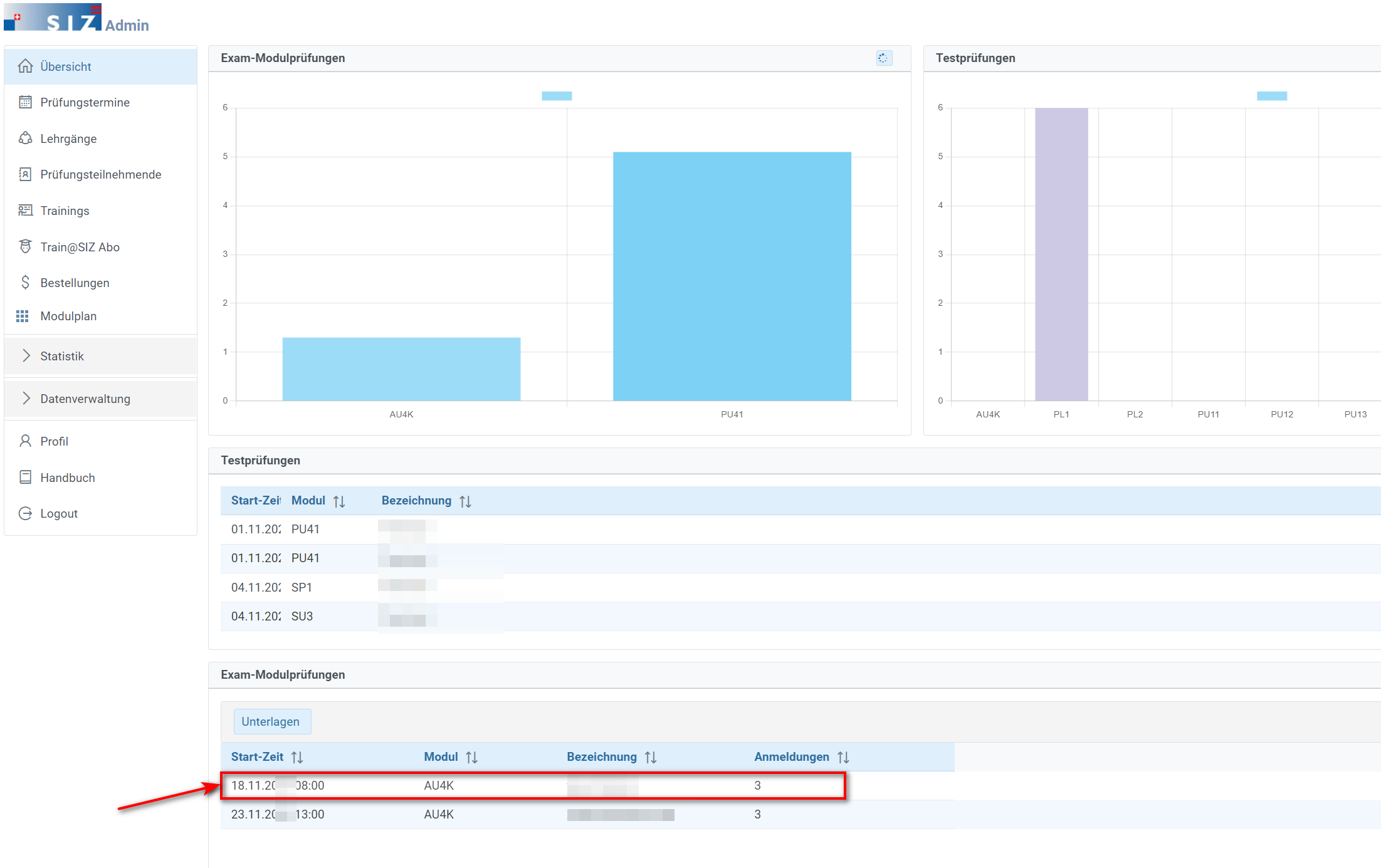Screen dimensions: 1381x868
Task: Open the Handbuch link
Action: pyautogui.click(x=100, y=478)
